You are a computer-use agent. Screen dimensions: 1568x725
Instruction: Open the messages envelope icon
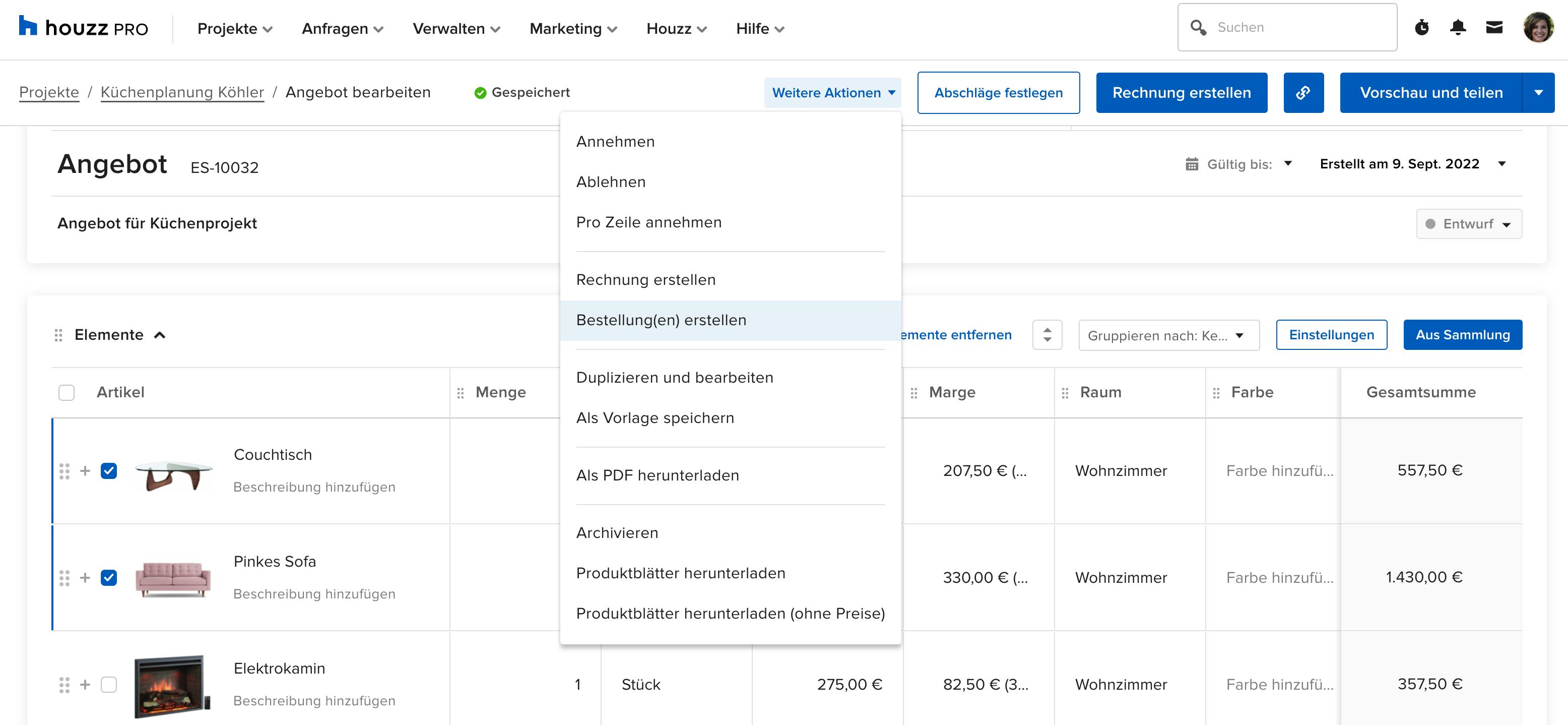coord(1494,27)
